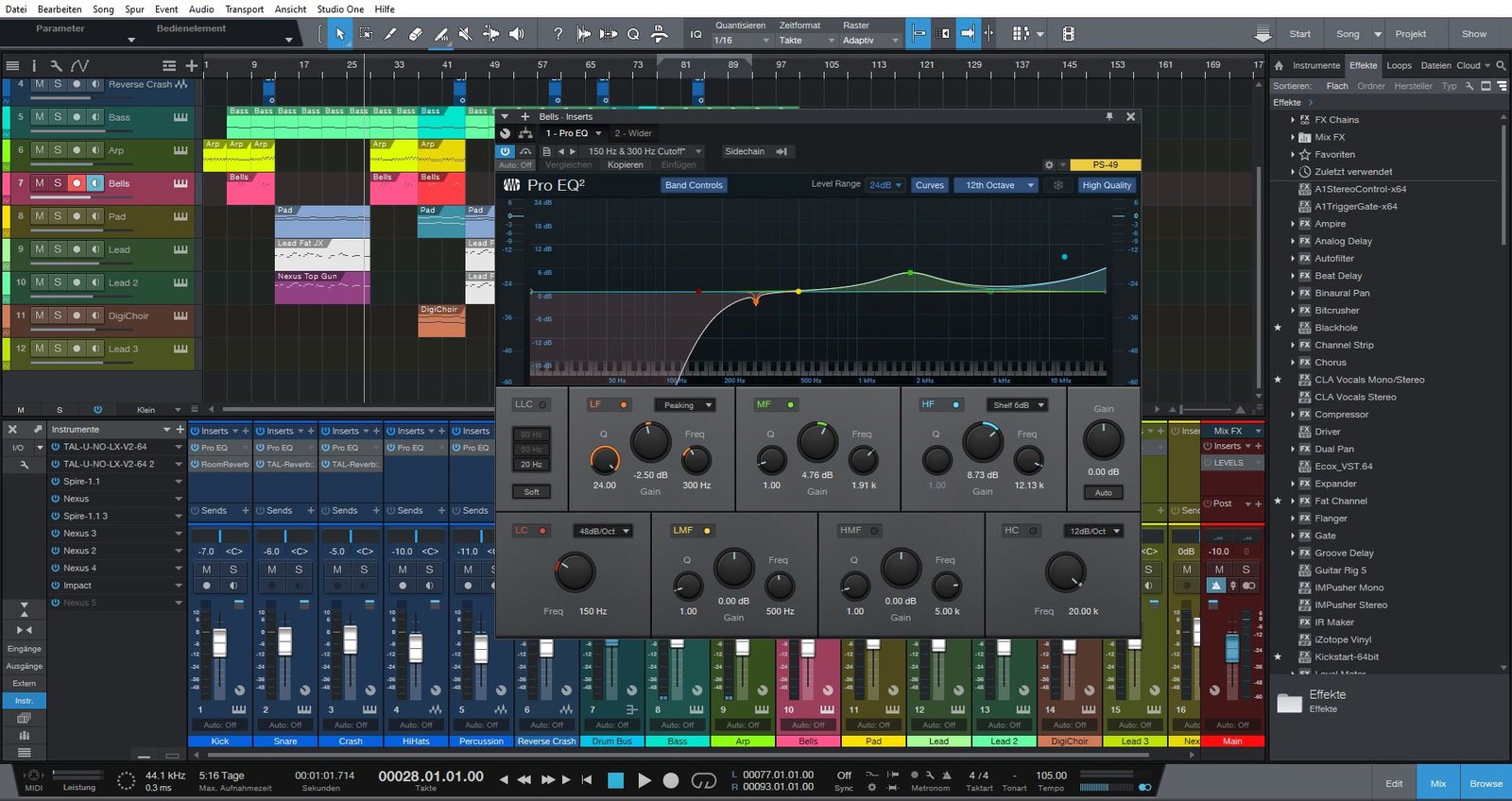The height and width of the screenshot is (801, 1512).
Task: Show automation curve icon above tracks
Action: pyautogui.click(x=79, y=65)
